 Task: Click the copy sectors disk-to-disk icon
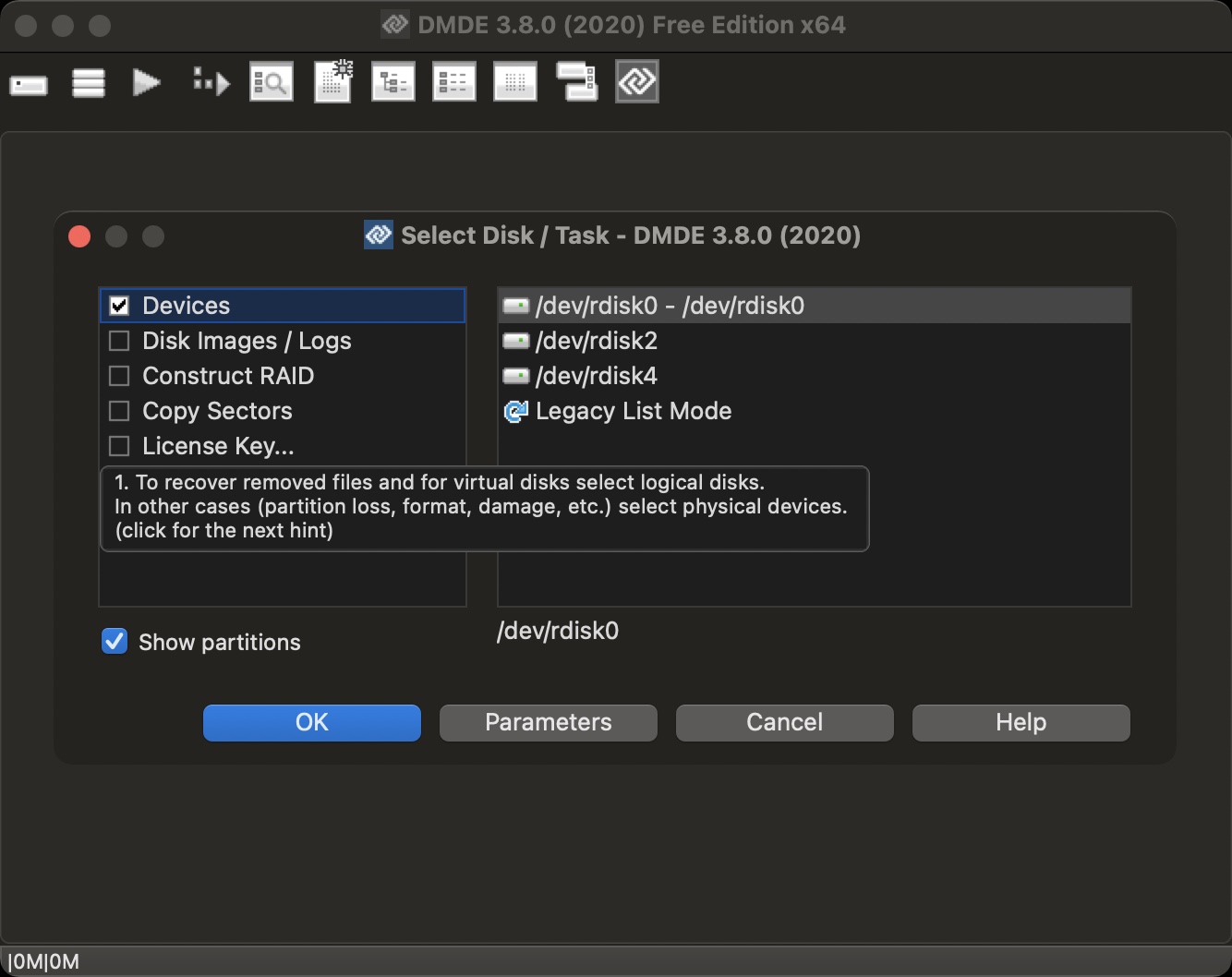tap(577, 82)
